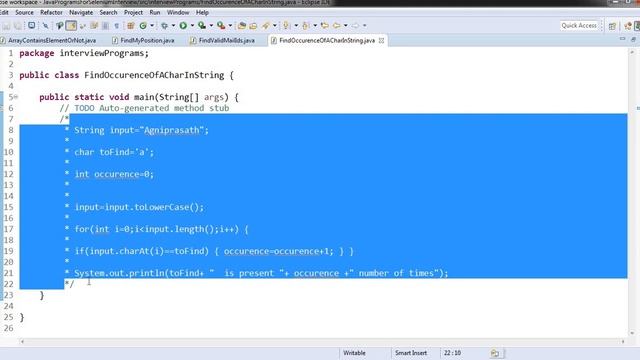
Task: Switch perspective using icon beside Open Perspective
Action: 628,26
